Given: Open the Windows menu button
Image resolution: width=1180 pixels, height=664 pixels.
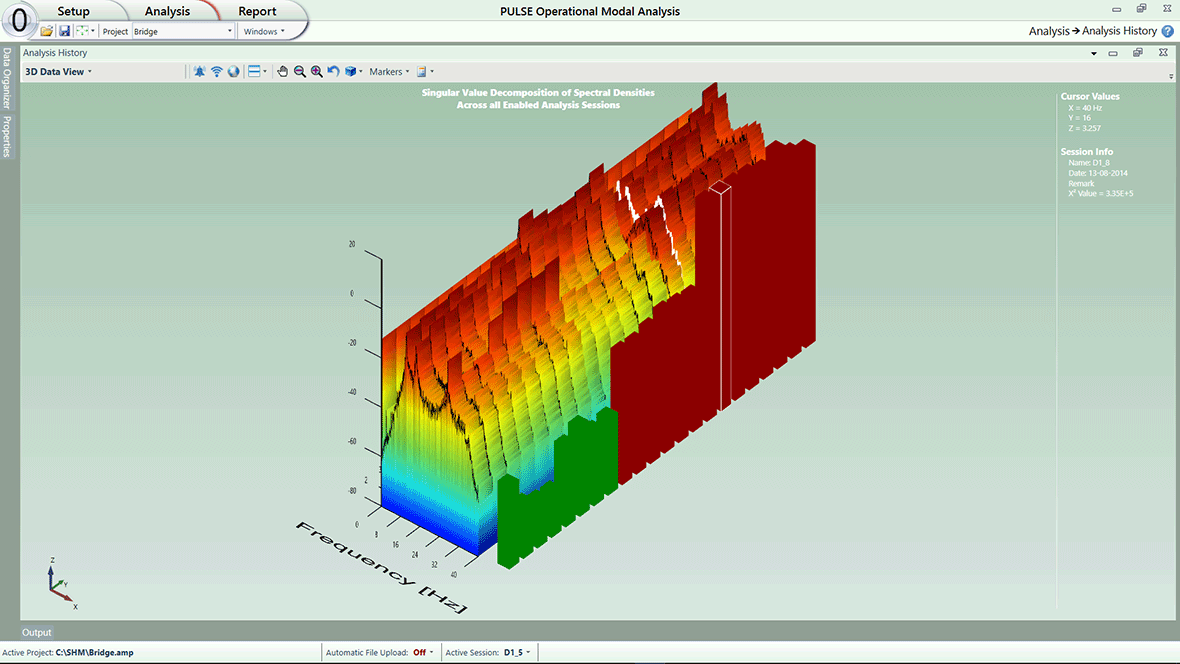Looking at the screenshot, I should (264, 31).
